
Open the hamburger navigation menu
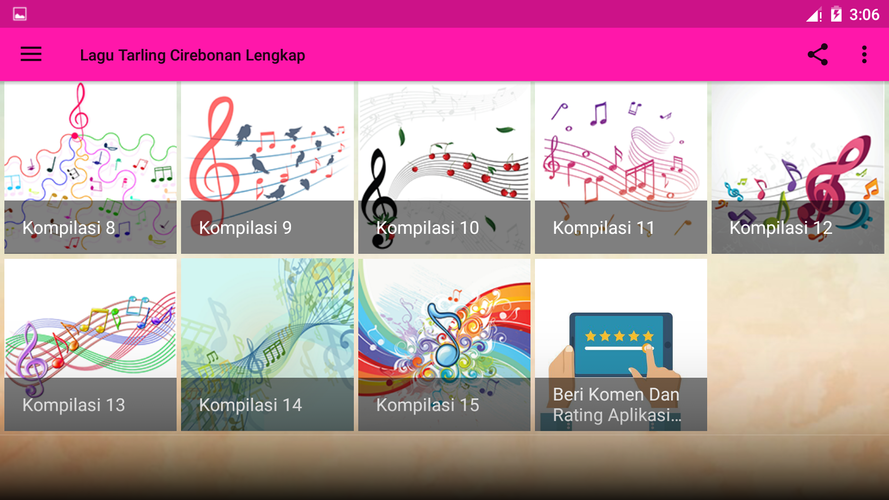pyautogui.click(x=31, y=54)
